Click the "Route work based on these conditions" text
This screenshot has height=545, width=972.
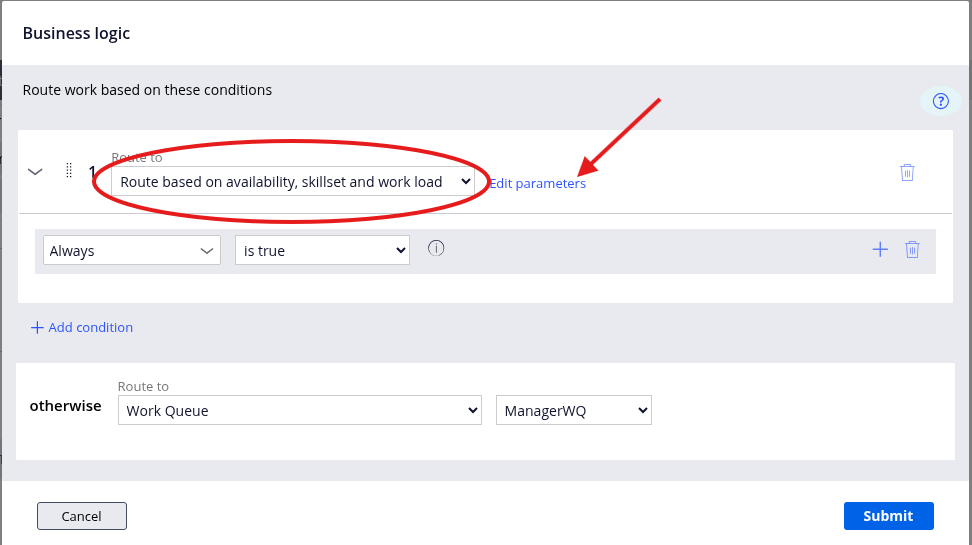click(x=147, y=90)
